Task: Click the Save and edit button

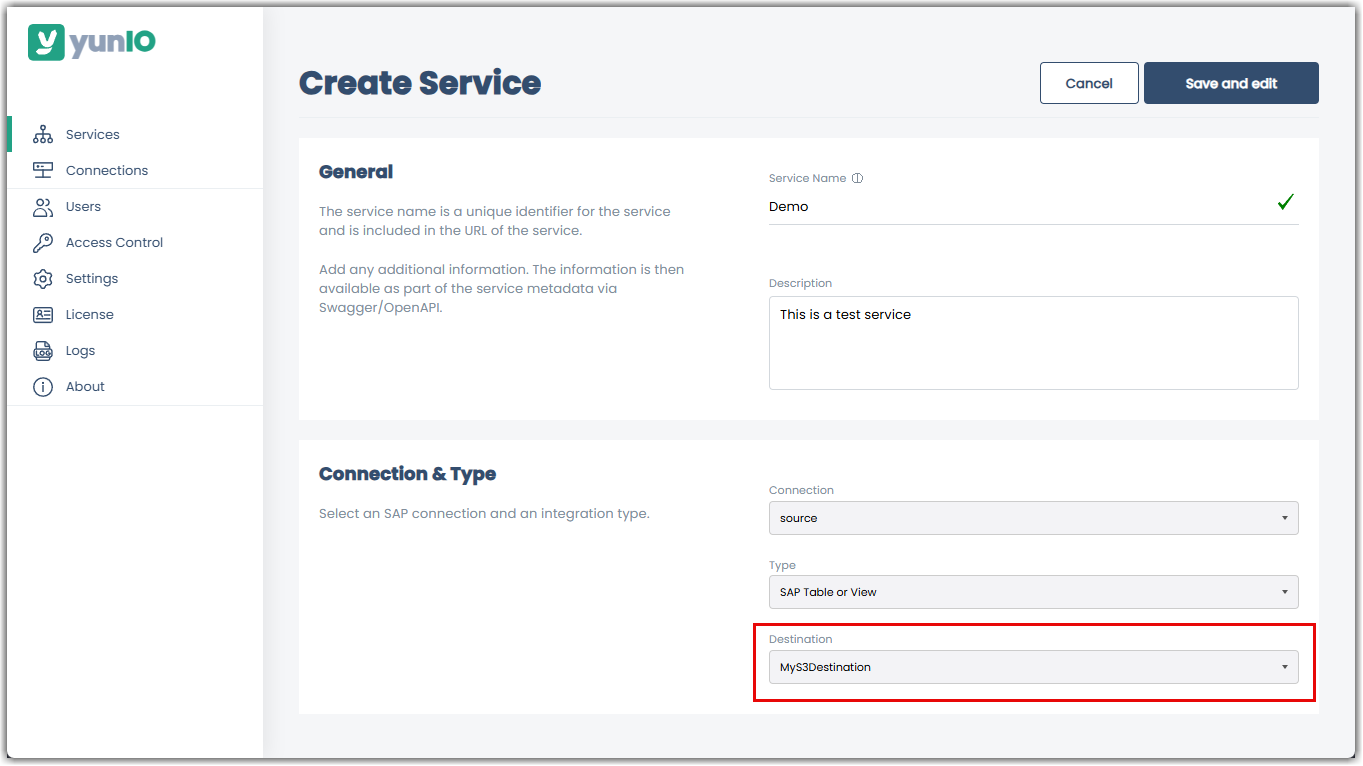Action: pyautogui.click(x=1230, y=83)
